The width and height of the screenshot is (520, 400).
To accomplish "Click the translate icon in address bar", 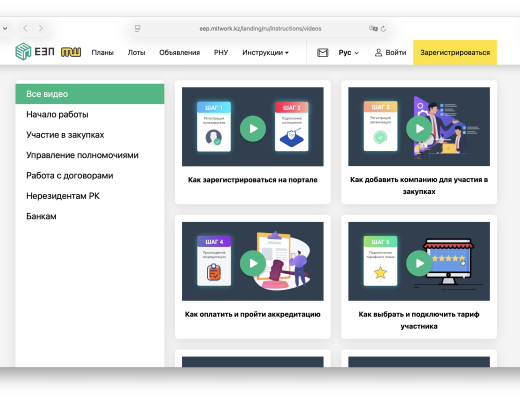I will (x=373, y=28).
